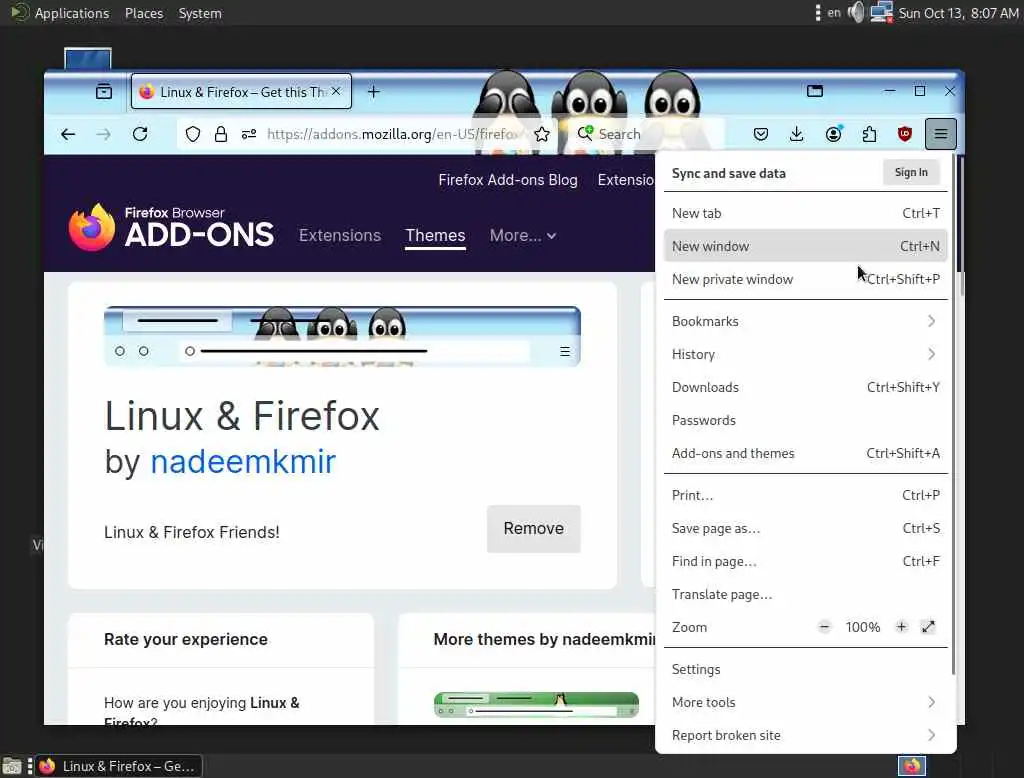Screen dimensions: 1024x778
Task: Close the Linux & Firefox tab
Action: pos(336,91)
